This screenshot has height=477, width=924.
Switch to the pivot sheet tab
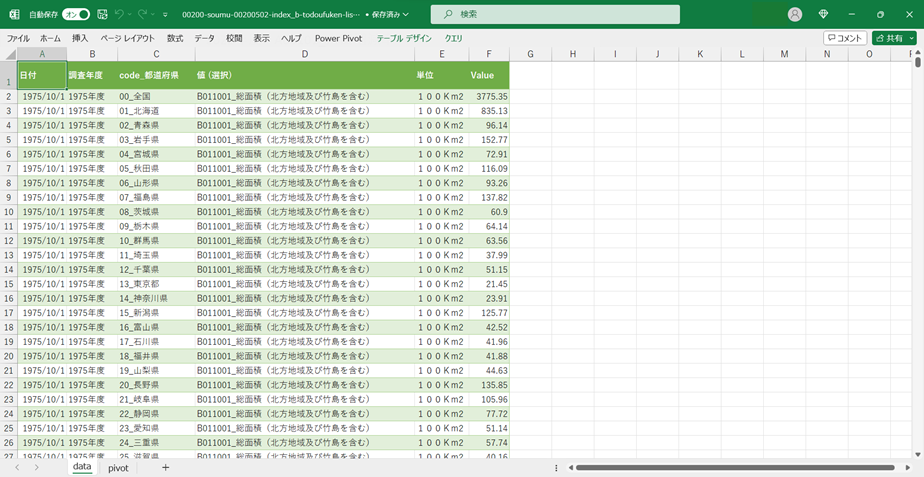coord(118,467)
